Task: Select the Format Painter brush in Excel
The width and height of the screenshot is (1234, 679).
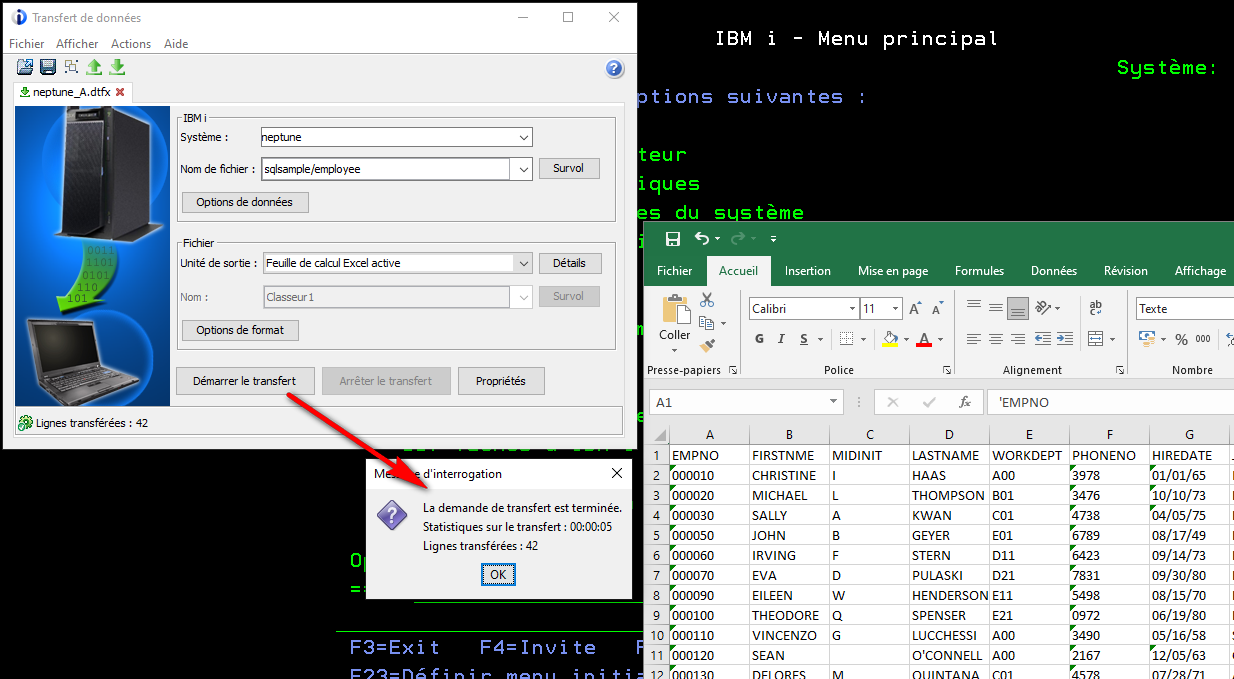Action: tap(708, 345)
